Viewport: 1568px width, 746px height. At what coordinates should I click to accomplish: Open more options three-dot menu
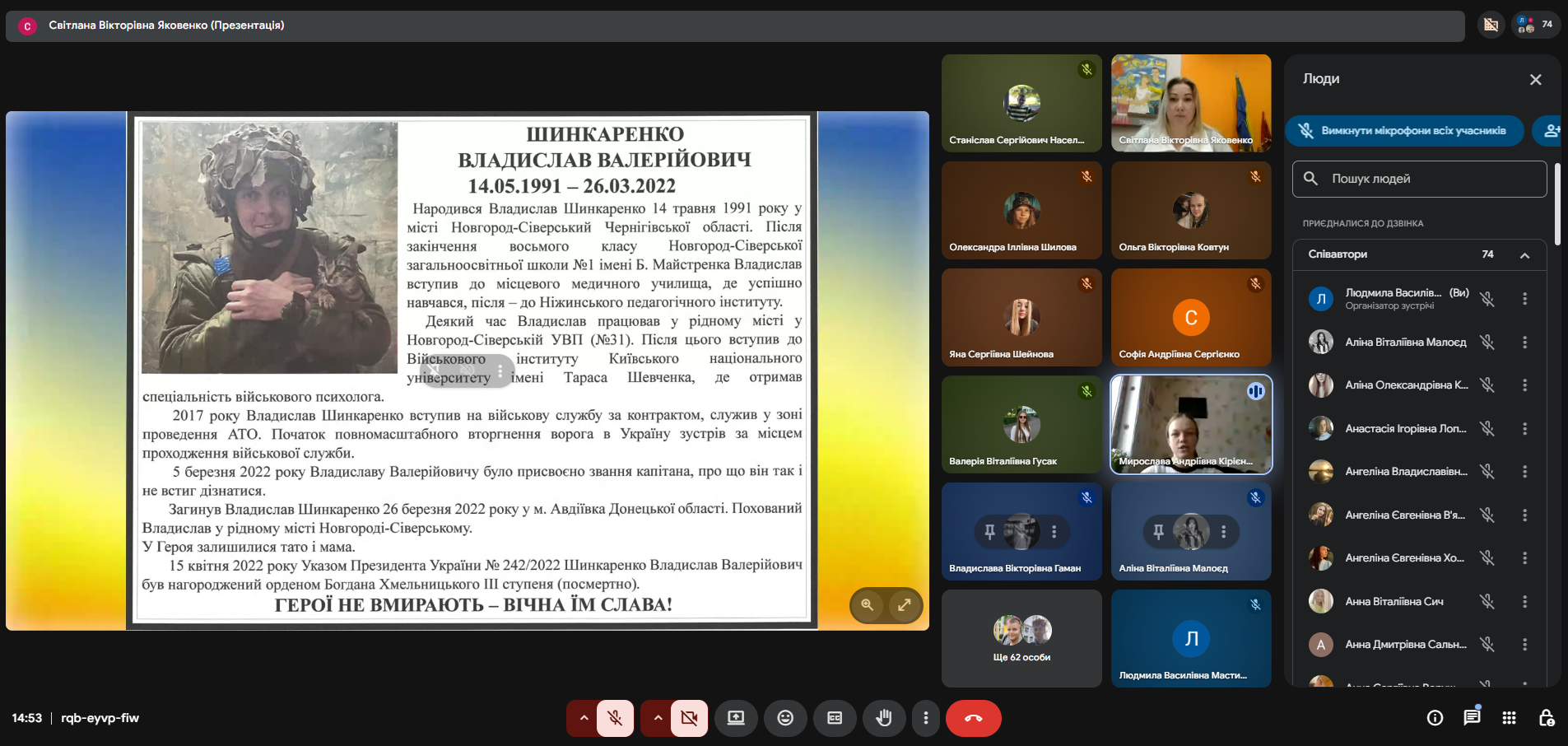point(926,718)
